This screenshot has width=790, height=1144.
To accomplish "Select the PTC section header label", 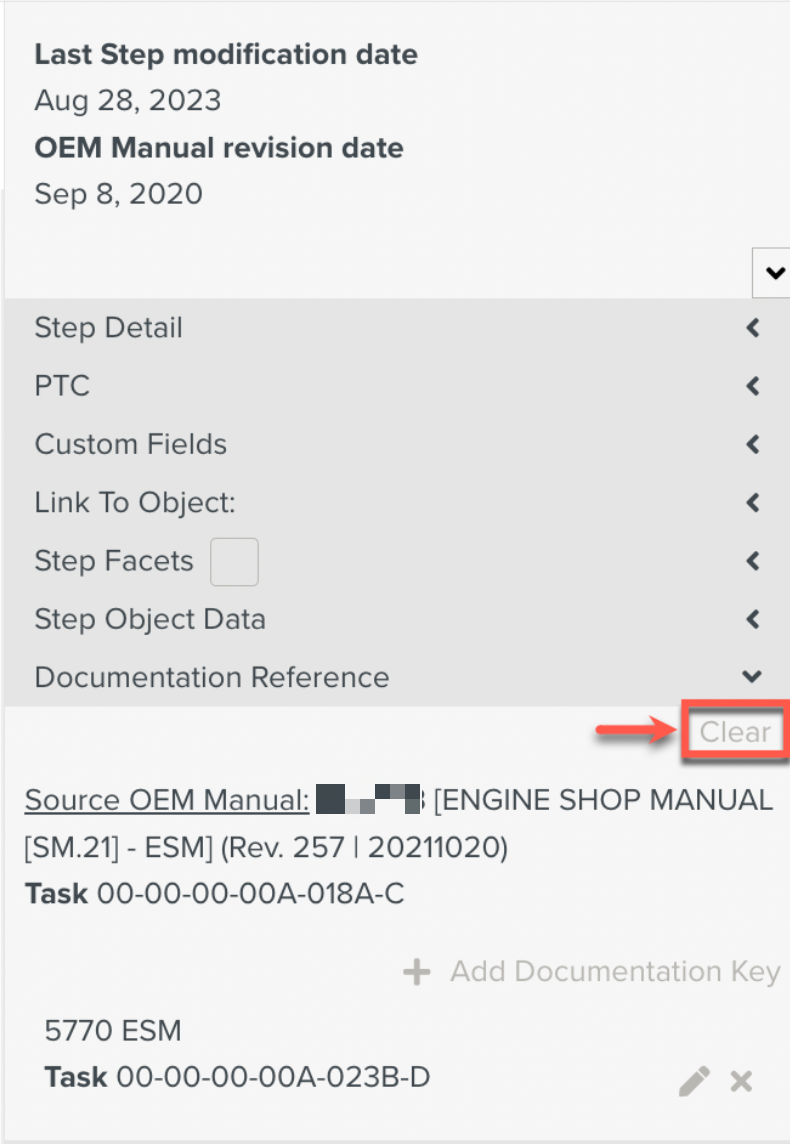I will pyautogui.click(x=62, y=386).
